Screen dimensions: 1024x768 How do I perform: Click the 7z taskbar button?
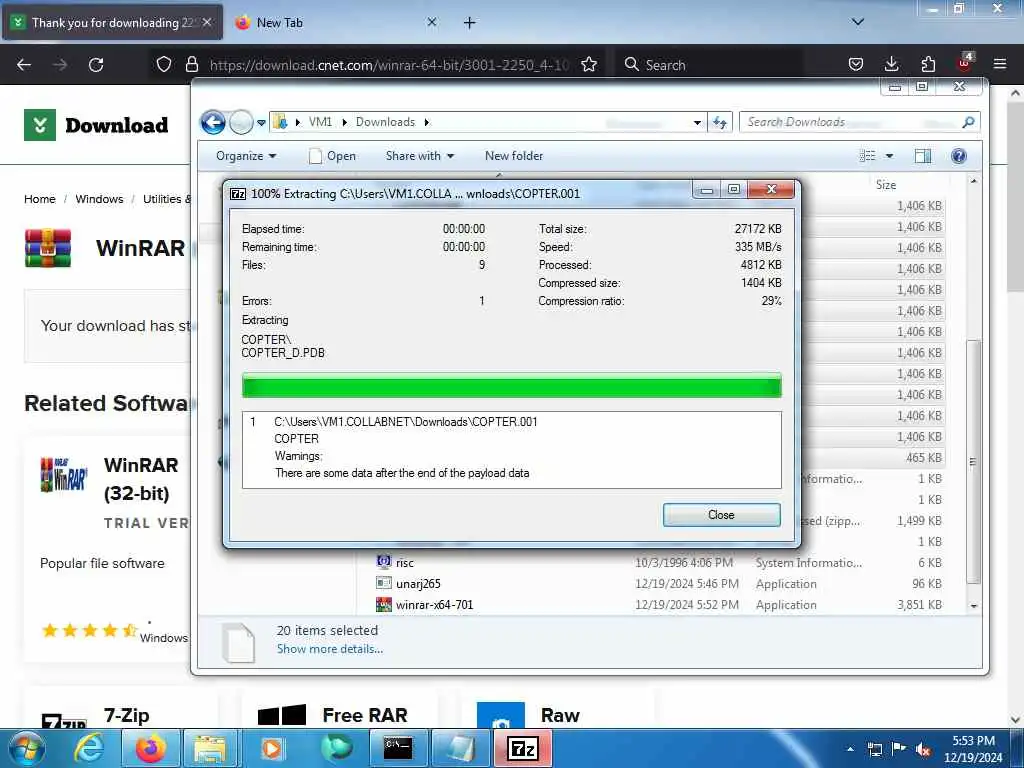click(x=523, y=748)
